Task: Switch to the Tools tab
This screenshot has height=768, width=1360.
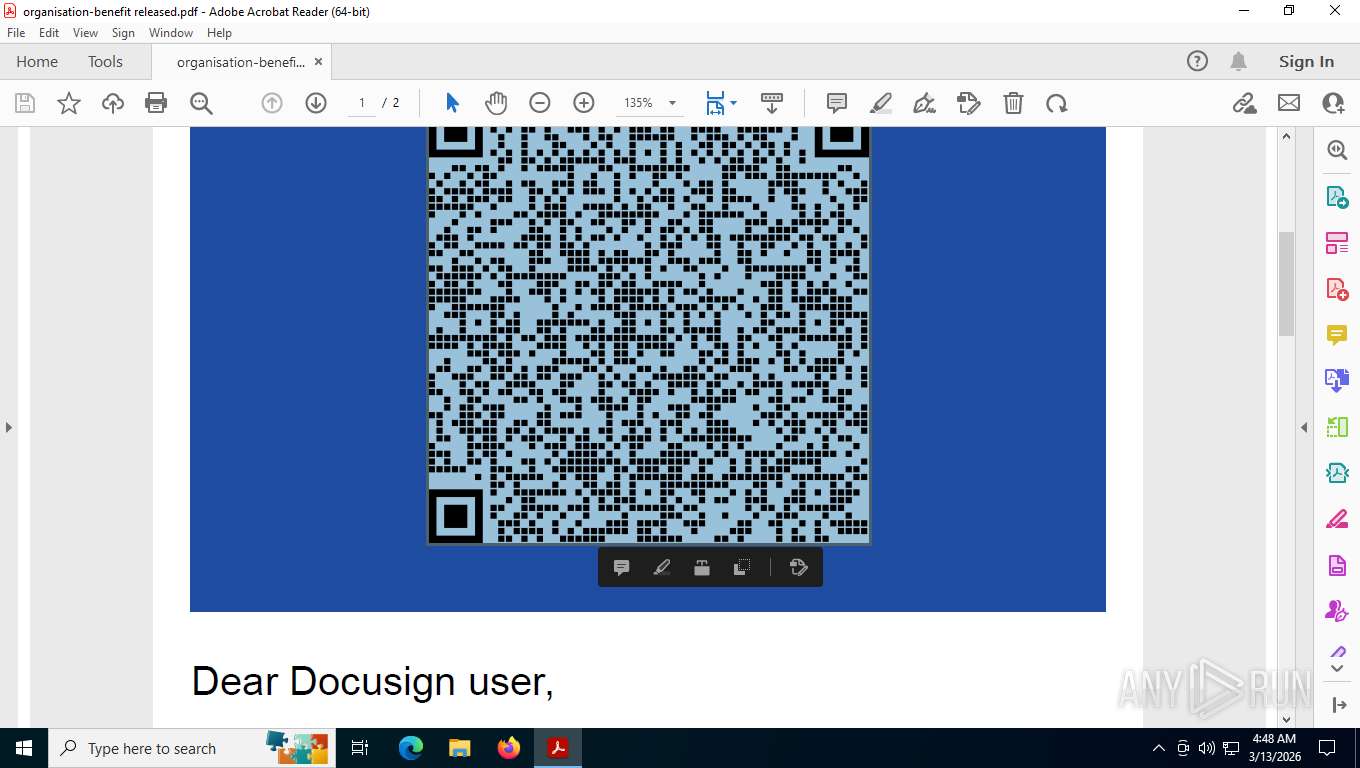Action: [105, 61]
